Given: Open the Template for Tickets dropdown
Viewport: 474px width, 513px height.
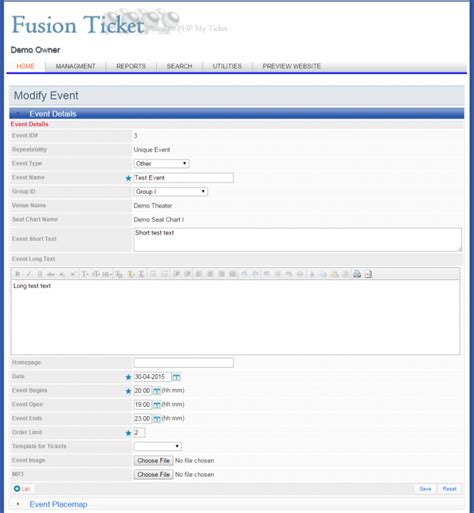Looking at the screenshot, I should [158, 446].
